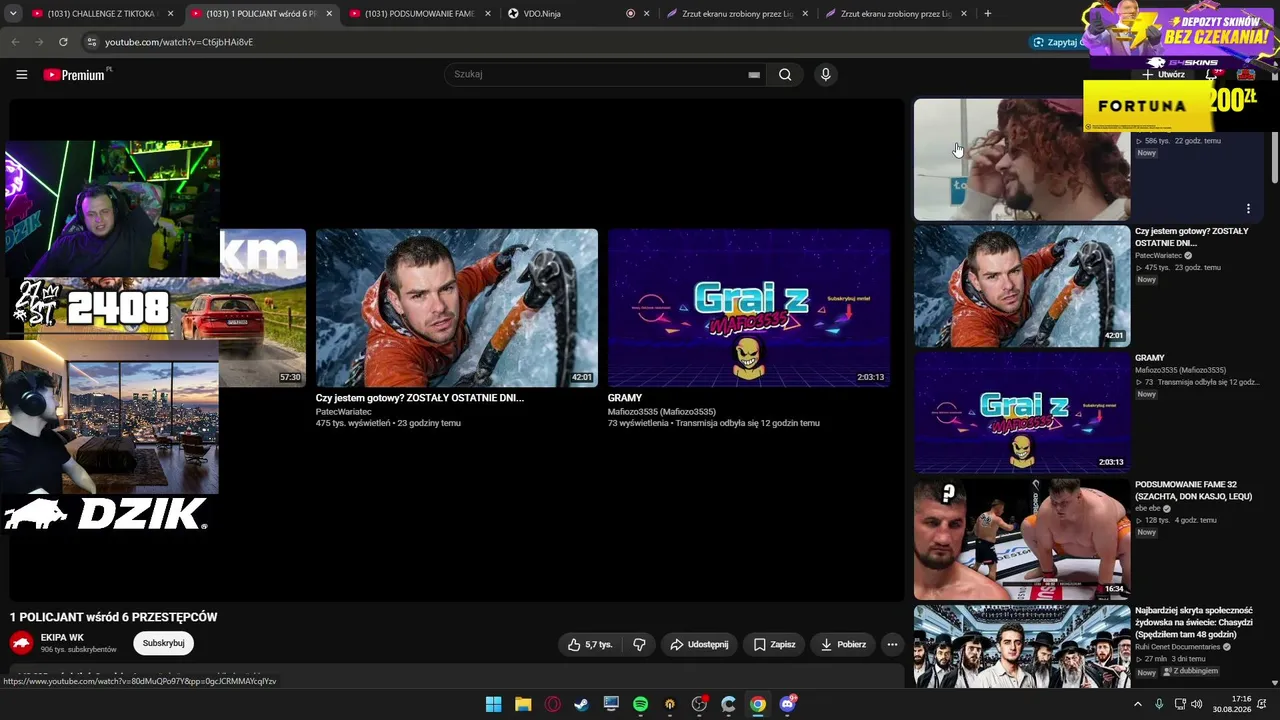Image resolution: width=1280 pixels, height=720 pixels.
Task: Open Discord from the taskbar
Action: coord(788,704)
